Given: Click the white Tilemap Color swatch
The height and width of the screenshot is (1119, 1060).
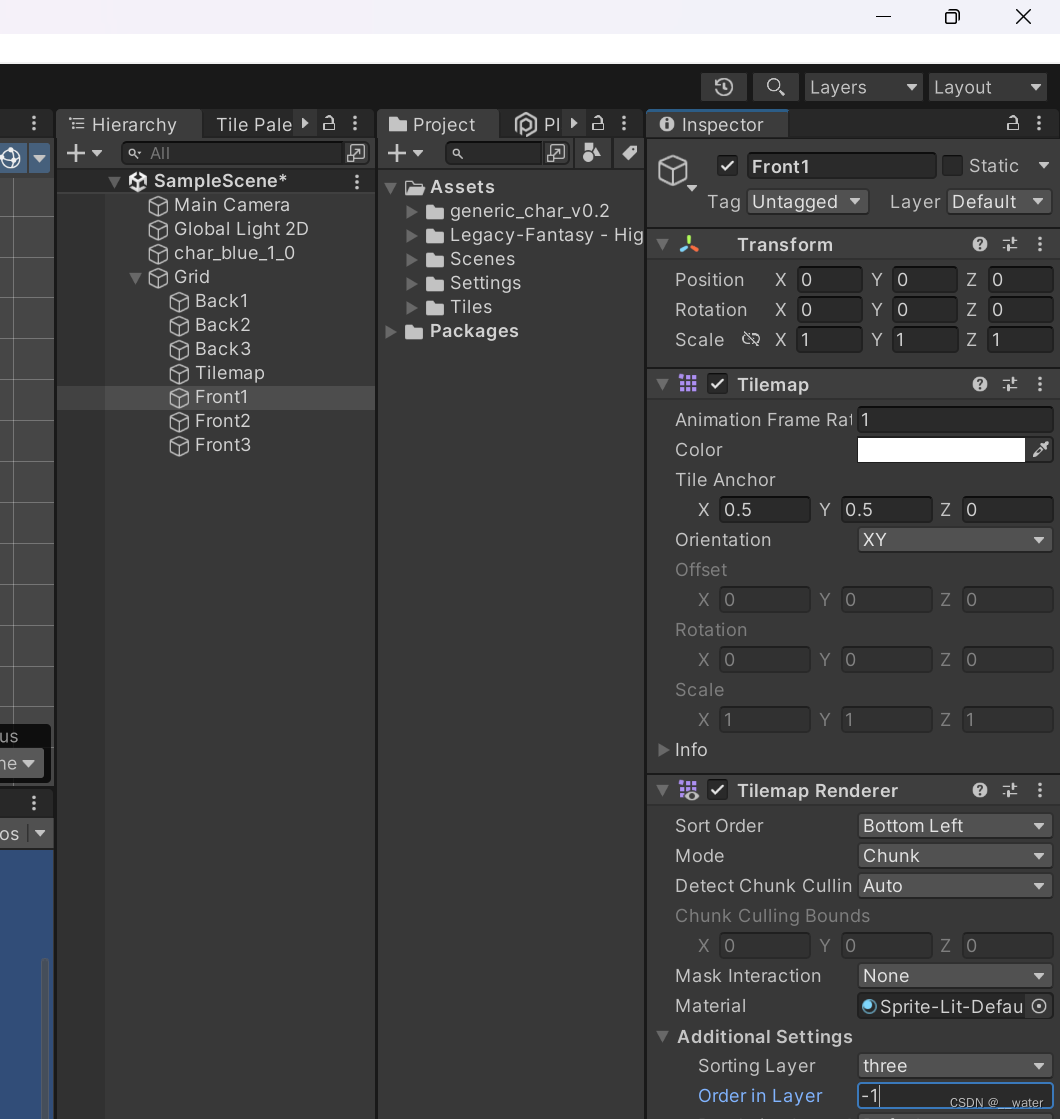Looking at the screenshot, I should 941,450.
